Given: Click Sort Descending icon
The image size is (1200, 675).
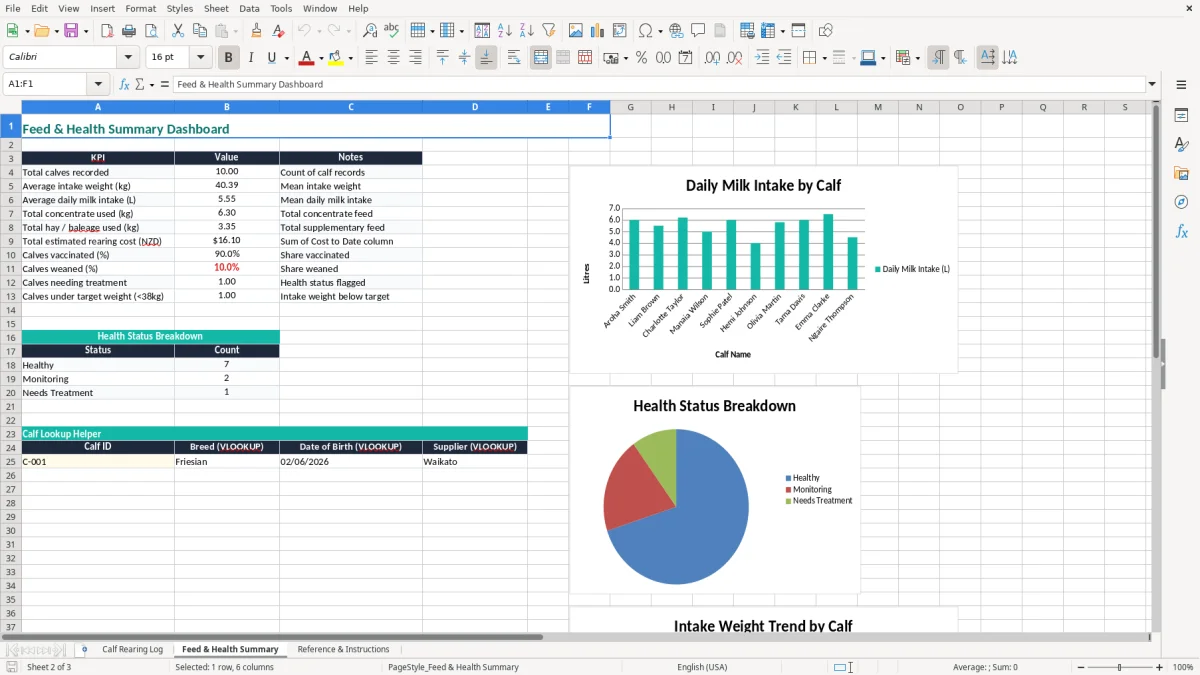Looking at the screenshot, I should (527, 31).
